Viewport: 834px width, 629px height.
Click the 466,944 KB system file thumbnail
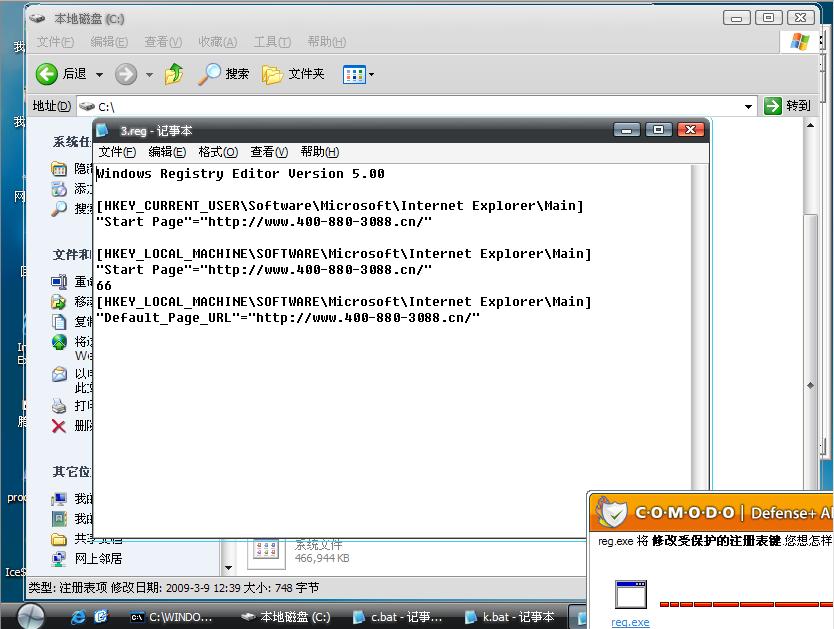(x=265, y=550)
